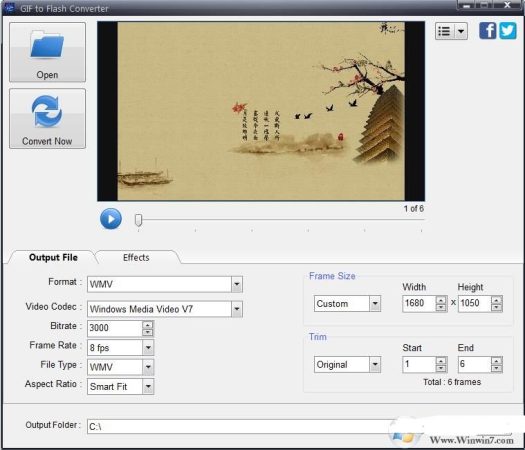Click the Convert Now button
The height and width of the screenshot is (450, 525).
47,119
